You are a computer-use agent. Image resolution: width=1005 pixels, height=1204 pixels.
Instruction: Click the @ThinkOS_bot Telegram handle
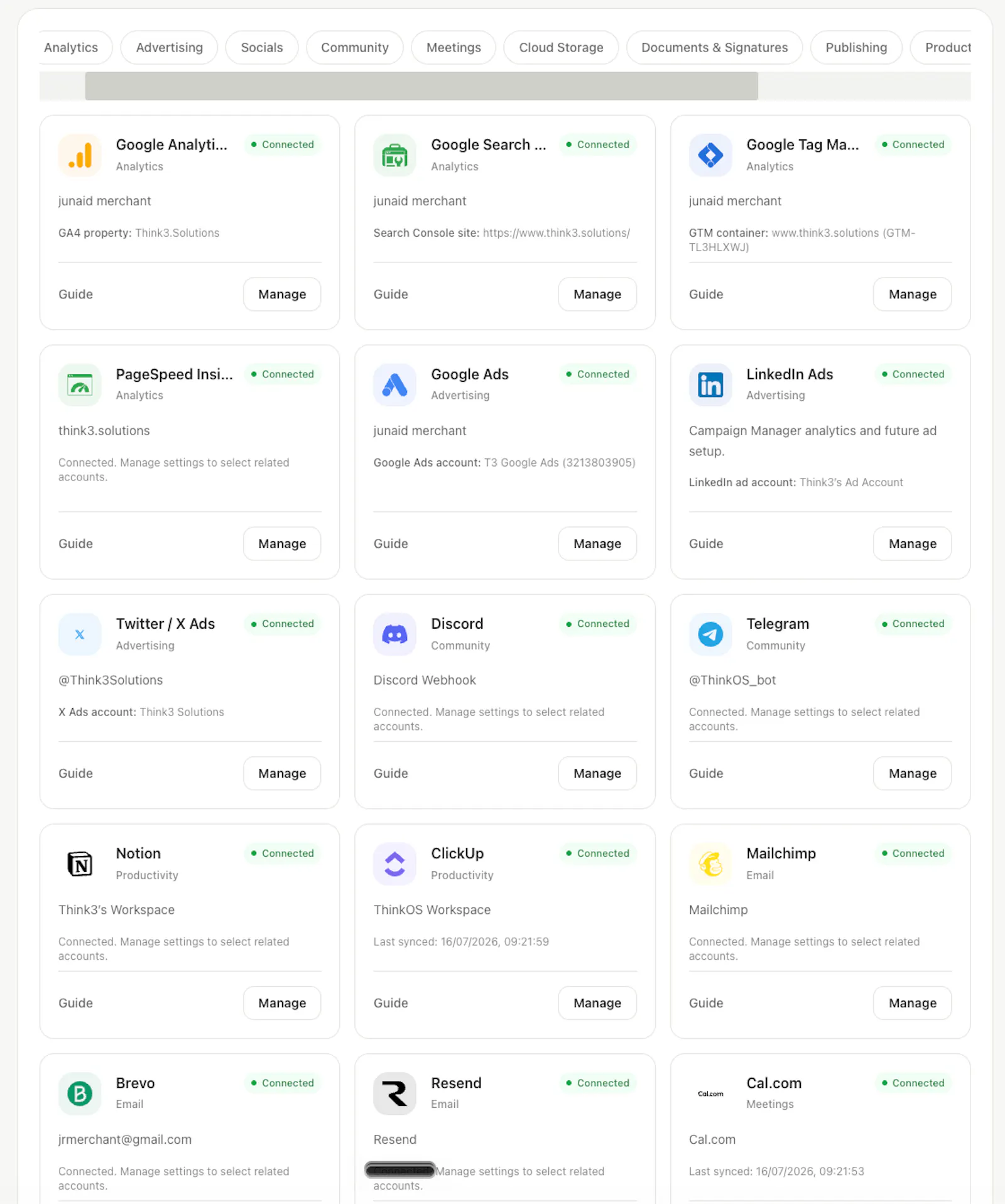tap(732, 680)
